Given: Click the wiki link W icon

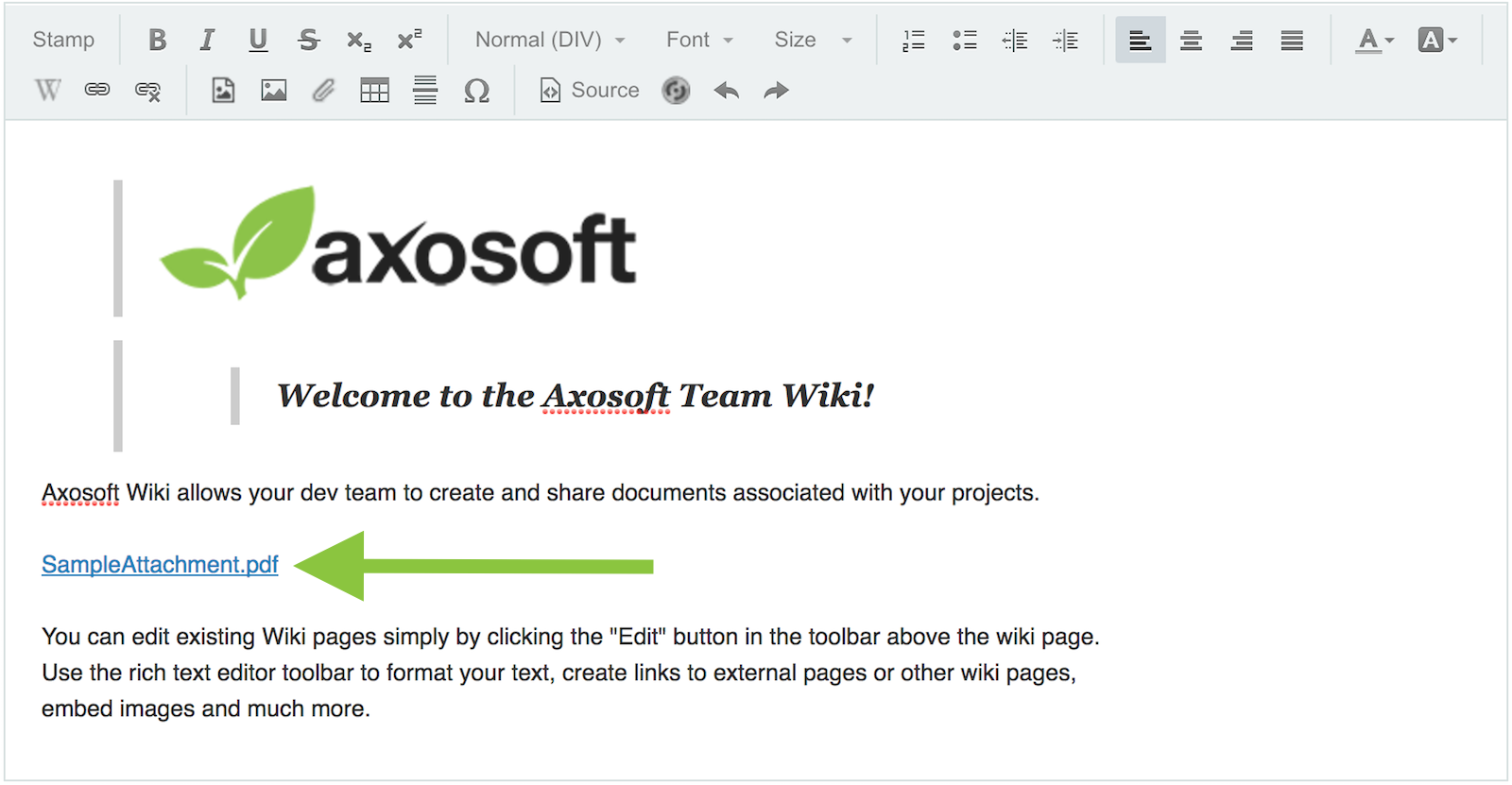Looking at the screenshot, I should pyautogui.click(x=48, y=90).
